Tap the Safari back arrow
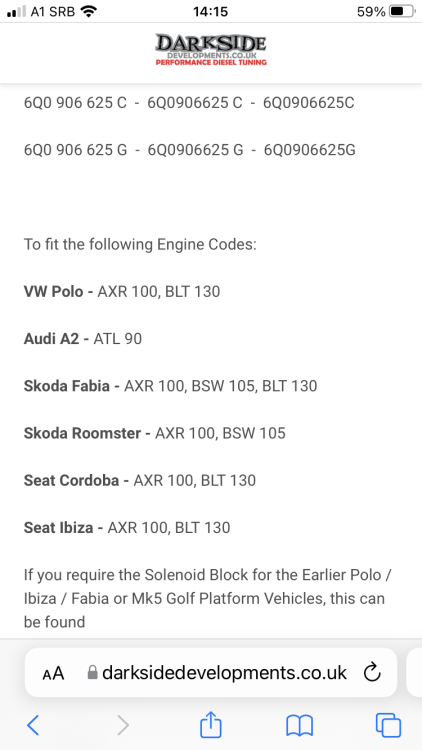Image resolution: width=422 pixels, height=750 pixels. 33,725
